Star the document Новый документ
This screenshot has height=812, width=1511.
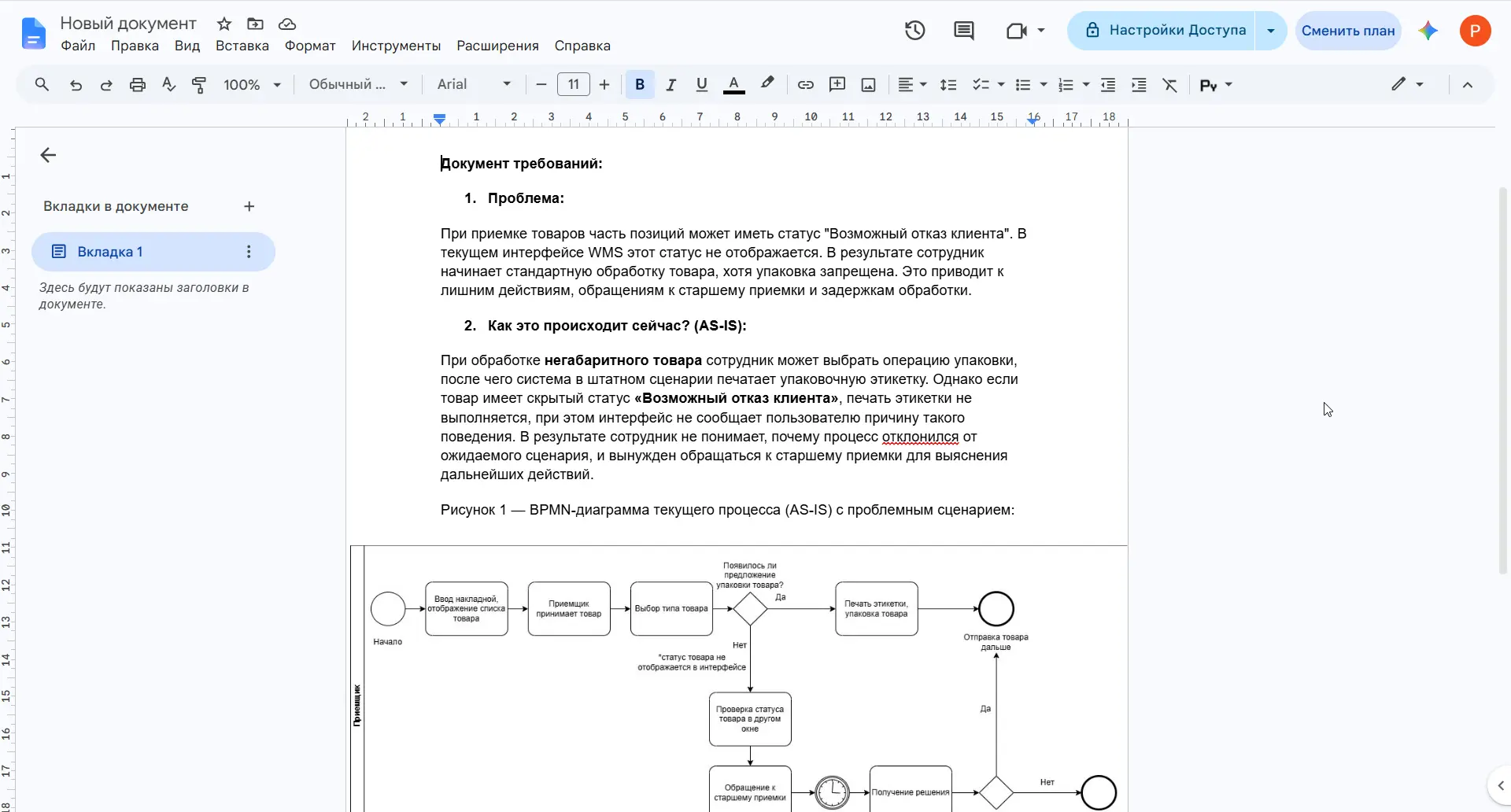224,24
